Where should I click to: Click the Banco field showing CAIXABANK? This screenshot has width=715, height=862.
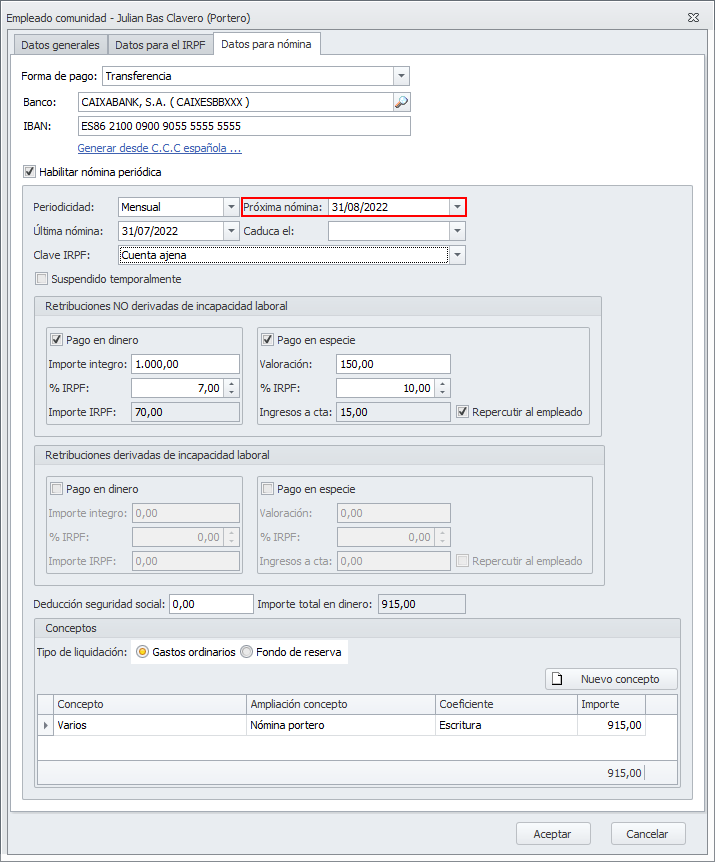pyautogui.click(x=236, y=102)
